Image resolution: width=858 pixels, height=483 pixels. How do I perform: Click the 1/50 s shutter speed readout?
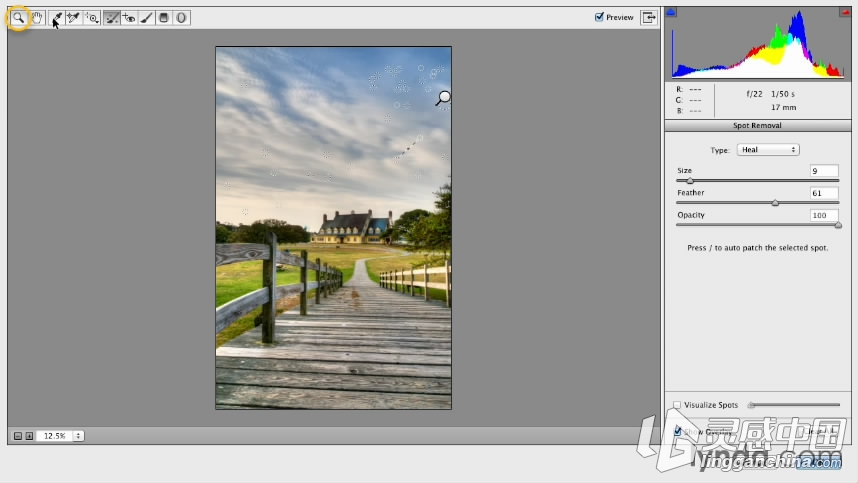(x=783, y=94)
